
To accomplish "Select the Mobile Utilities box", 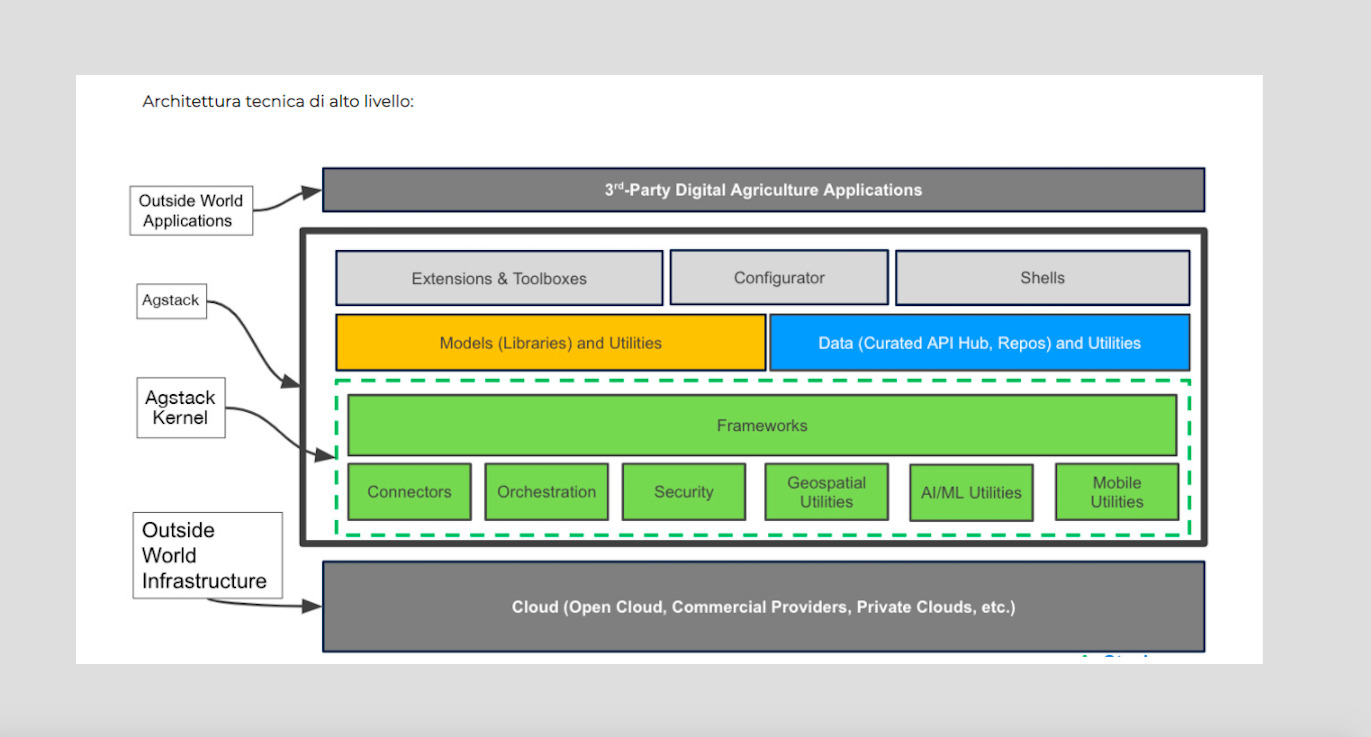I will 1117,491.
